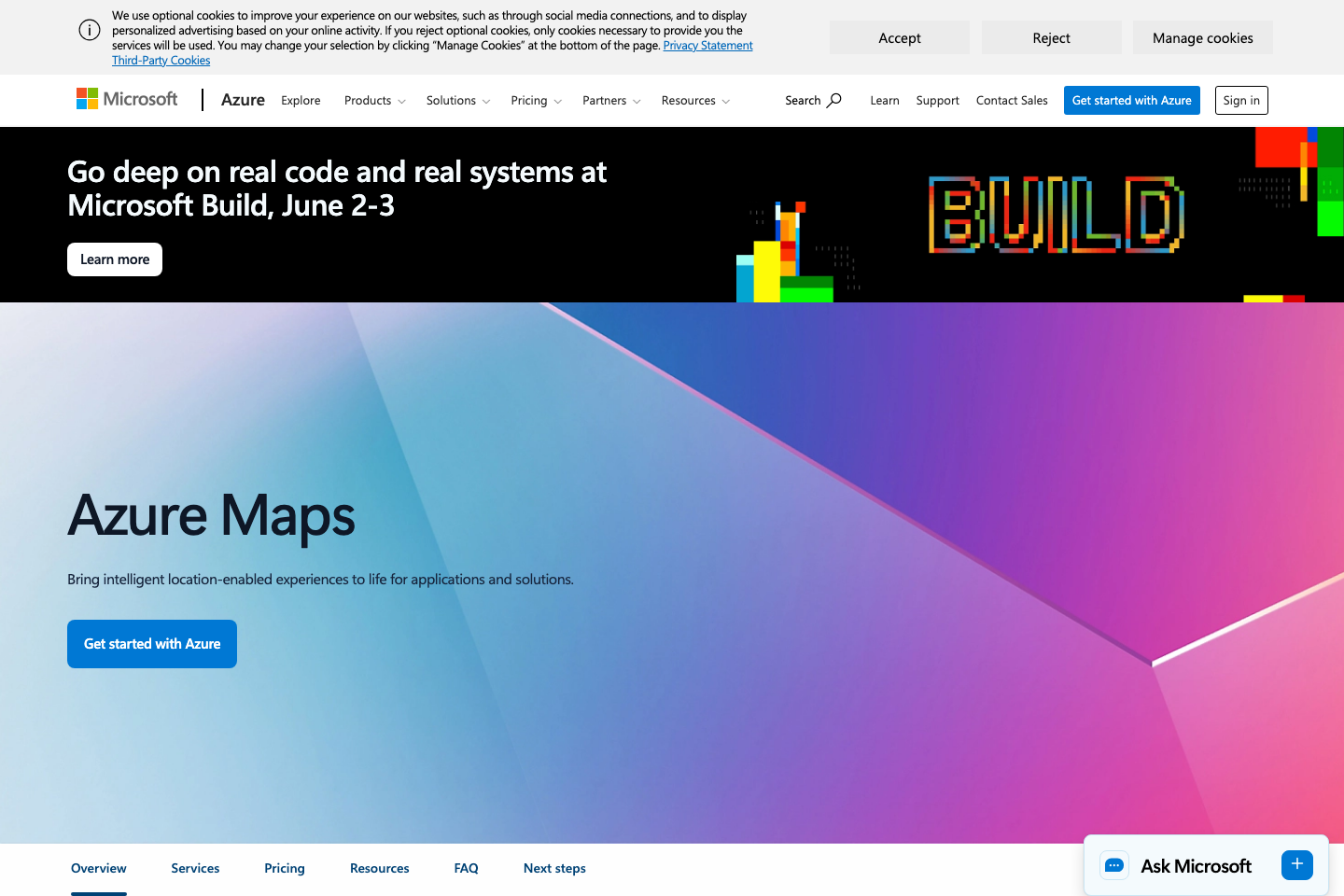Open the Ask Microsoft chat bubble icon

click(1113, 865)
